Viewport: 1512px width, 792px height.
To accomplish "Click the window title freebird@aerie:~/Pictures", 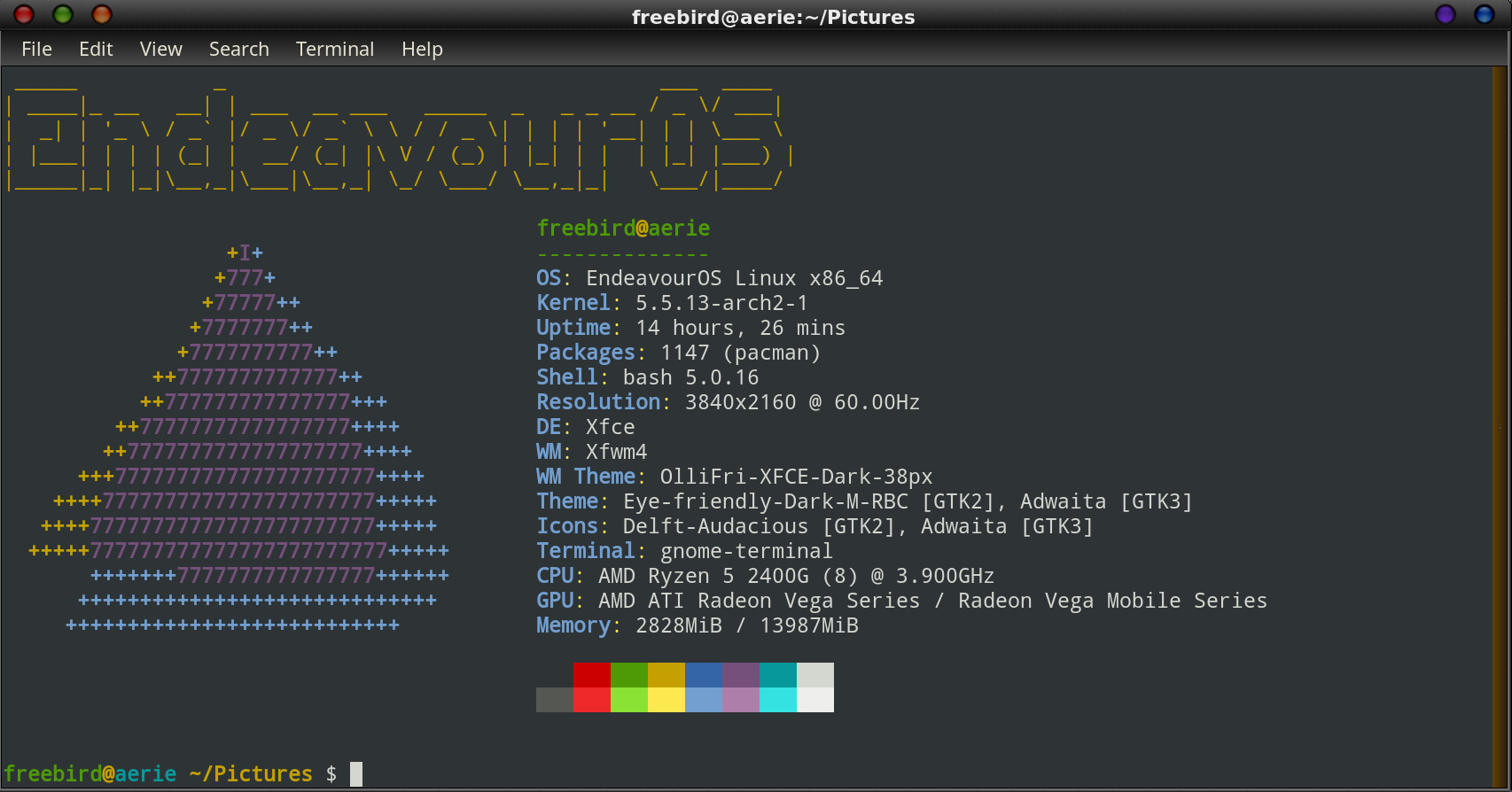I will [x=773, y=17].
